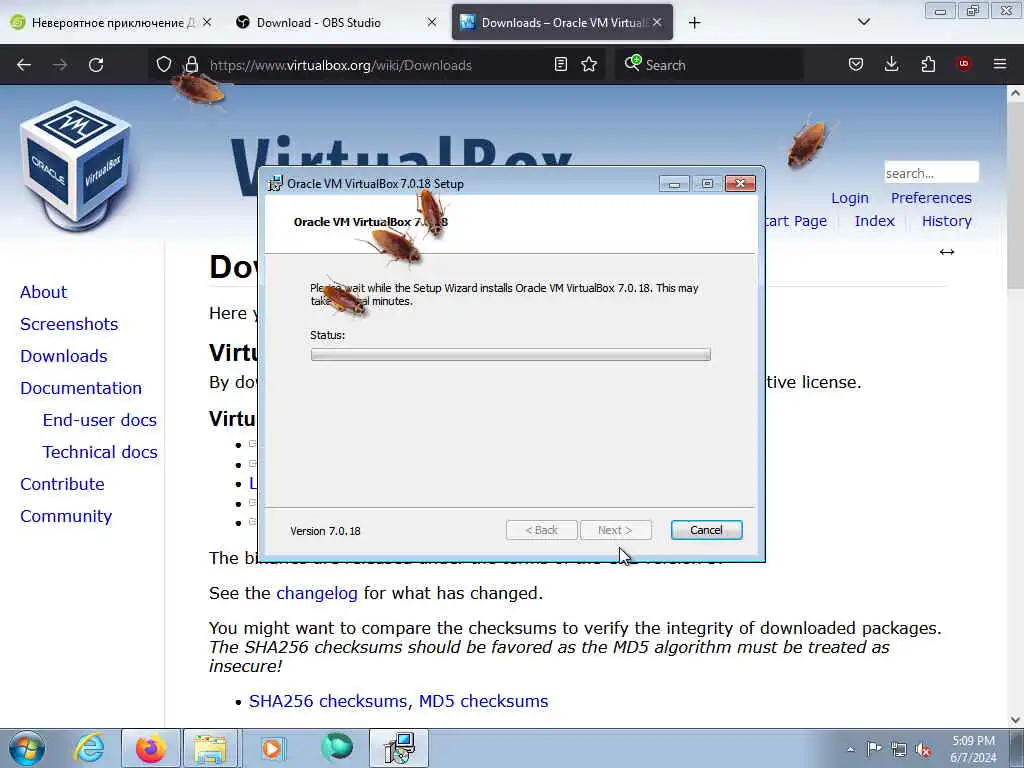Open the media player taskbar icon

click(x=273, y=748)
